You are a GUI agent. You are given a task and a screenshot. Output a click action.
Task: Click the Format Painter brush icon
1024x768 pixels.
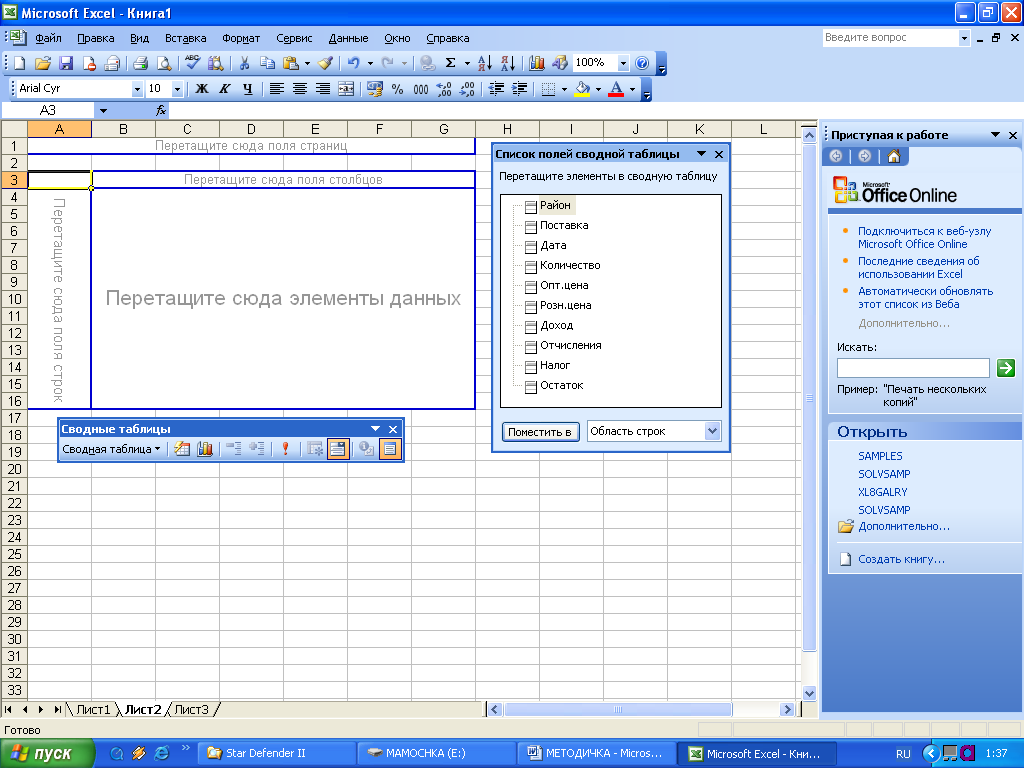(x=326, y=63)
